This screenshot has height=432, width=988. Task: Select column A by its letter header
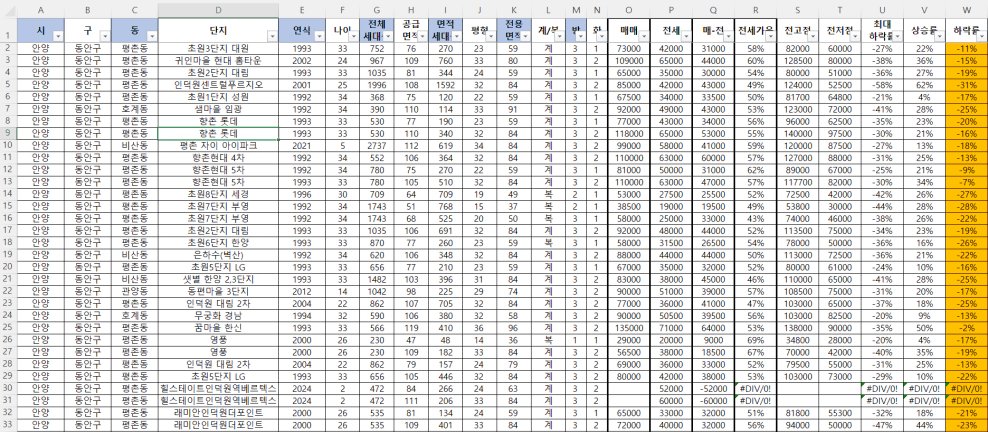(x=40, y=9)
